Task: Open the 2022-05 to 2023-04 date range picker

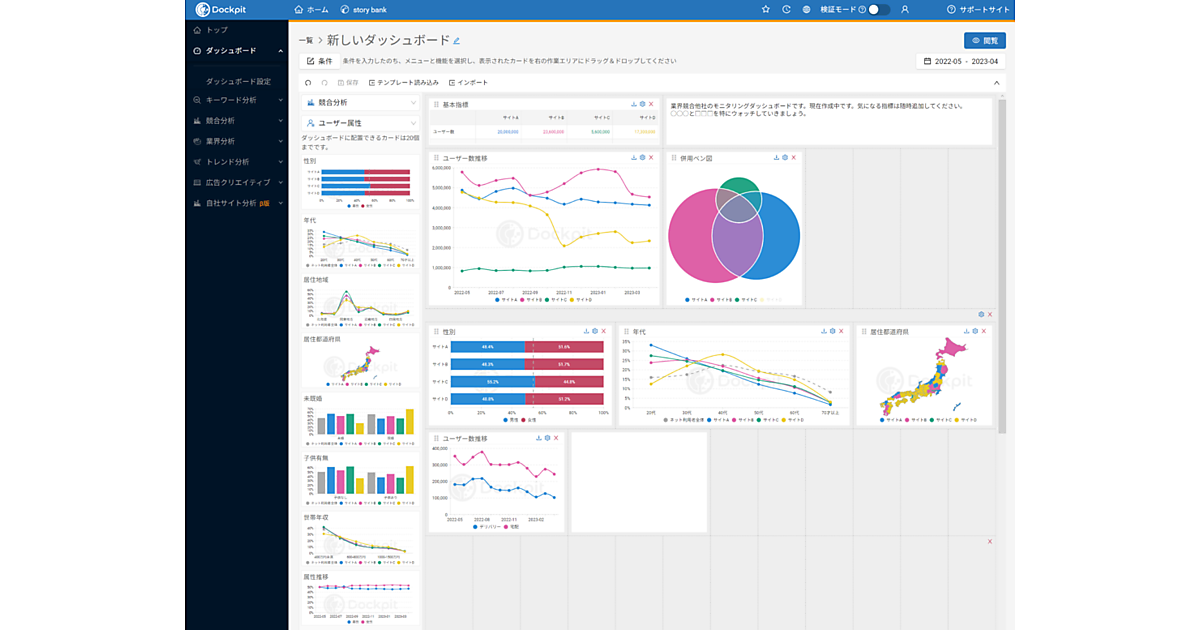Action: coord(960,61)
